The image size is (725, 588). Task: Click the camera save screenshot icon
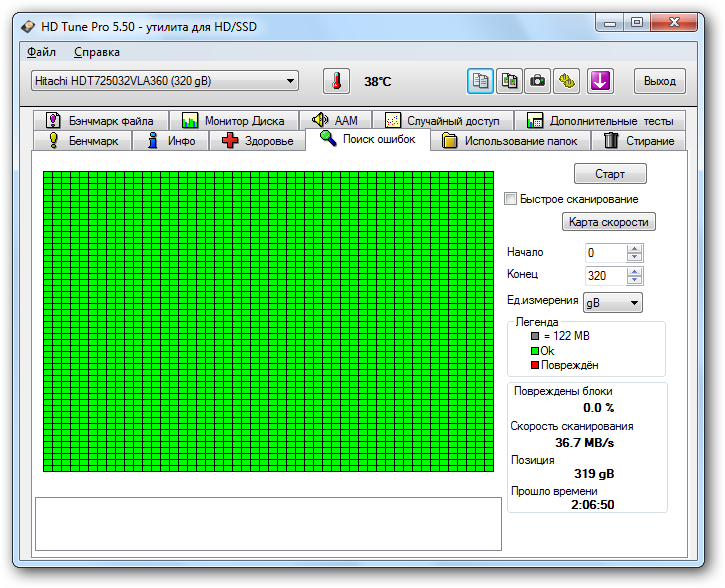(538, 81)
